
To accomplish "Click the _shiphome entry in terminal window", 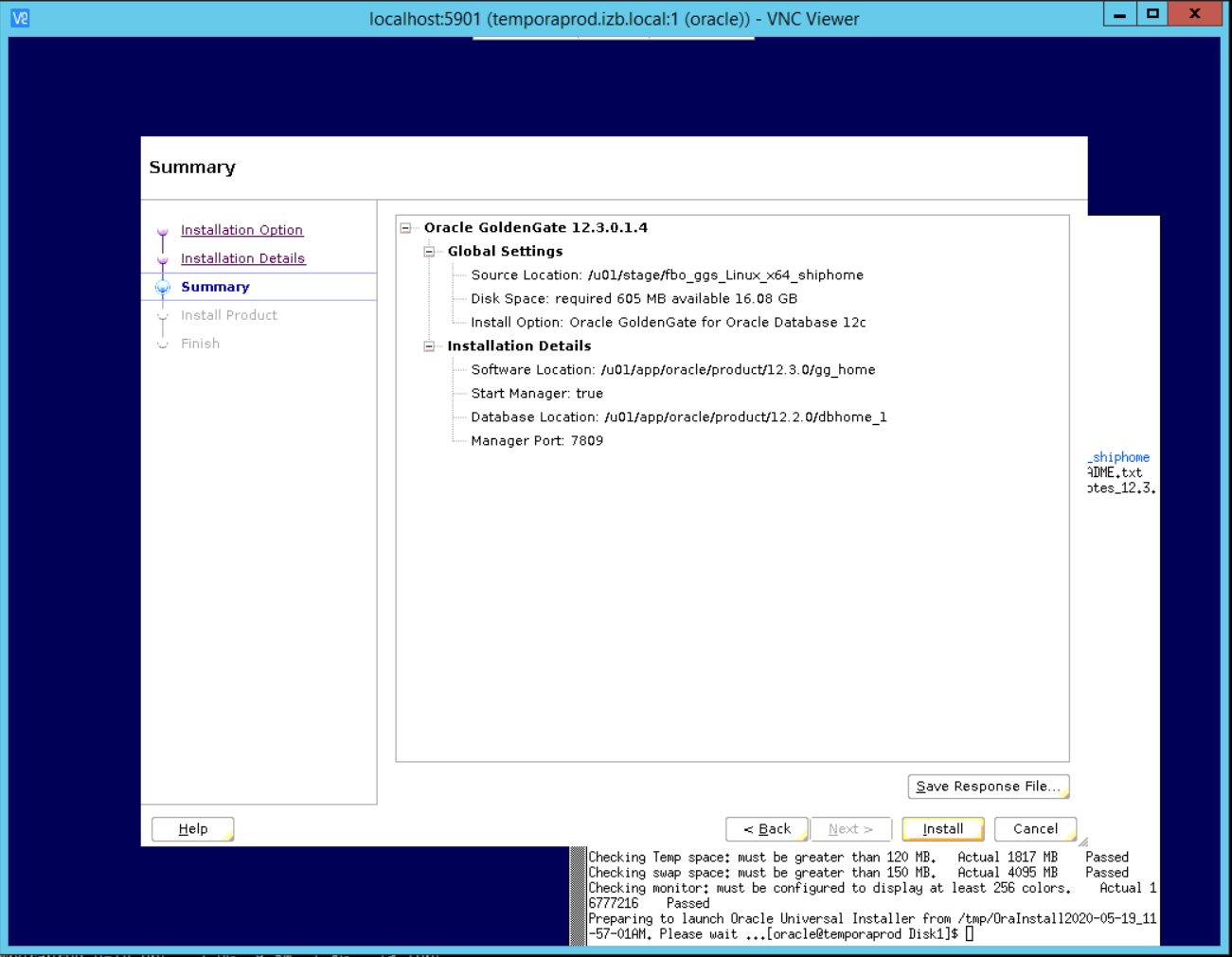I will pyautogui.click(x=1118, y=457).
